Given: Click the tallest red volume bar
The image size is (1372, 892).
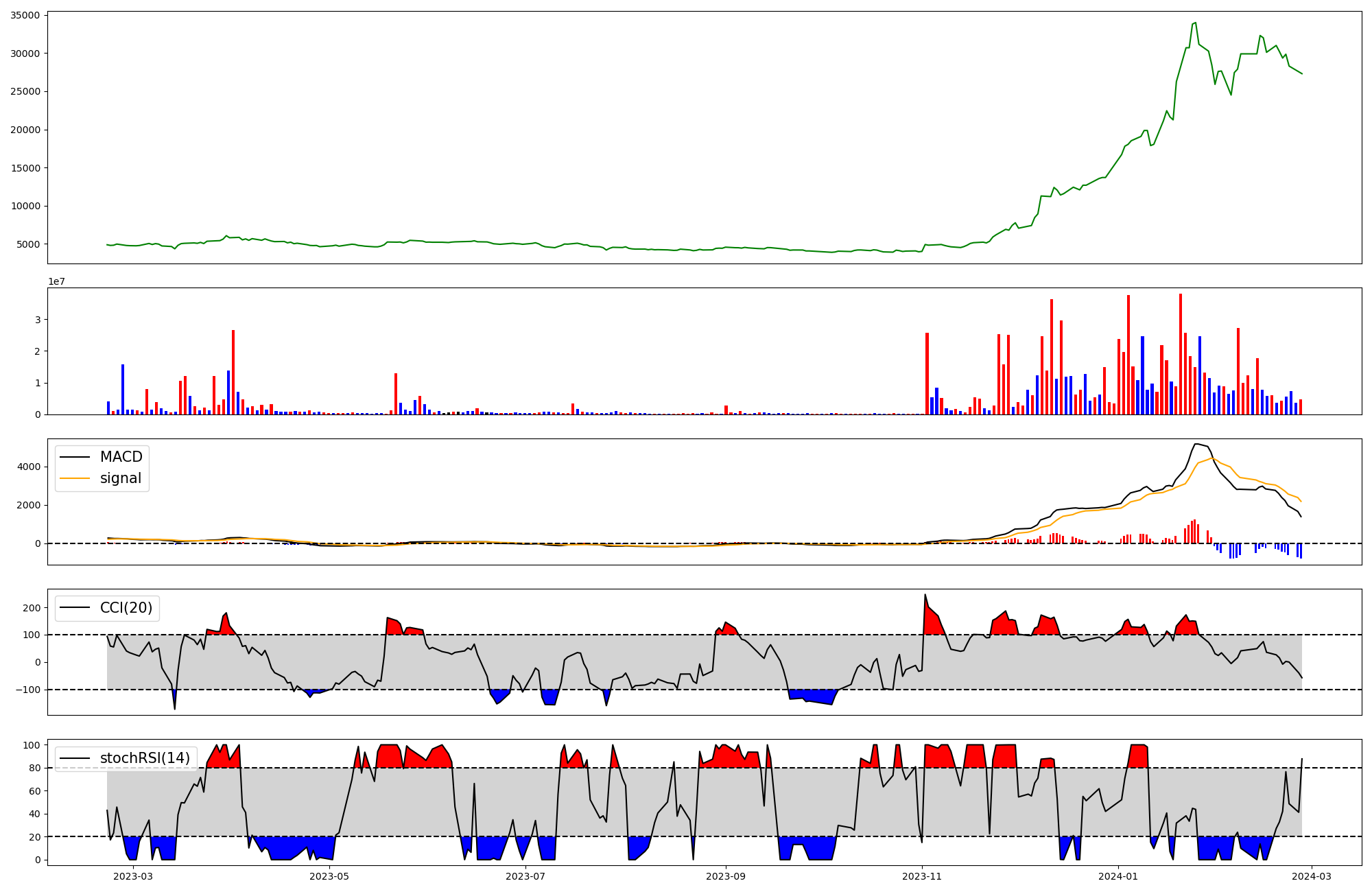Looking at the screenshot, I should [x=1181, y=343].
